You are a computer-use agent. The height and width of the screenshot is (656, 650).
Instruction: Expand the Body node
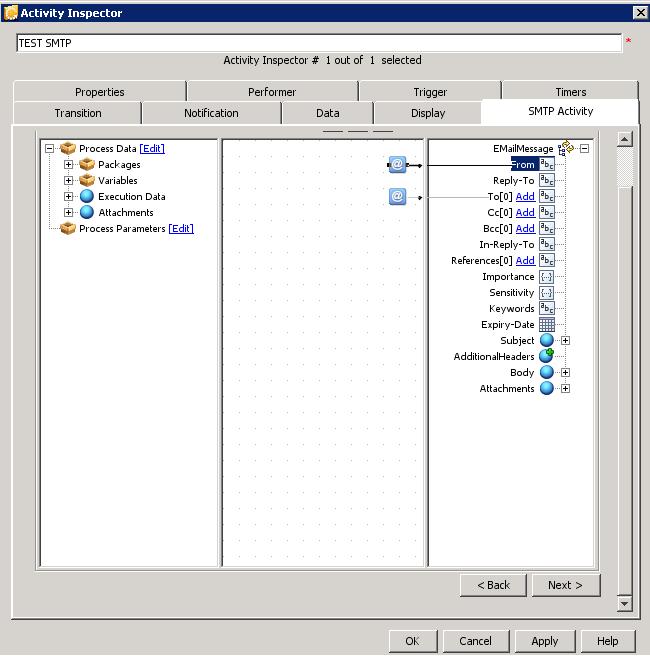click(565, 372)
